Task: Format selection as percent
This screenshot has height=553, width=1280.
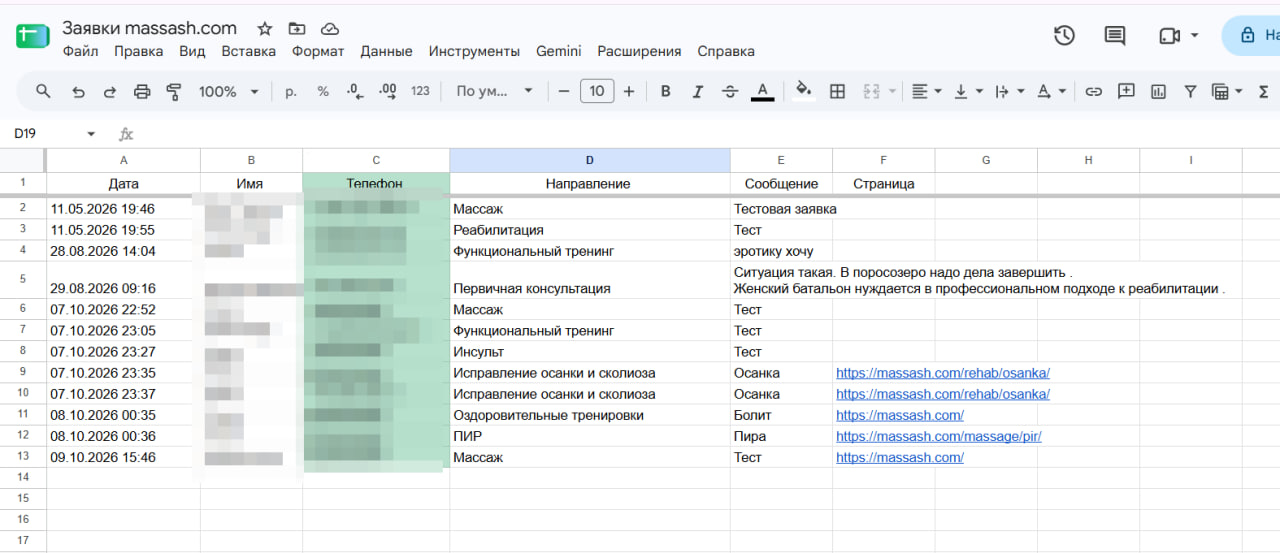Action: (x=323, y=91)
